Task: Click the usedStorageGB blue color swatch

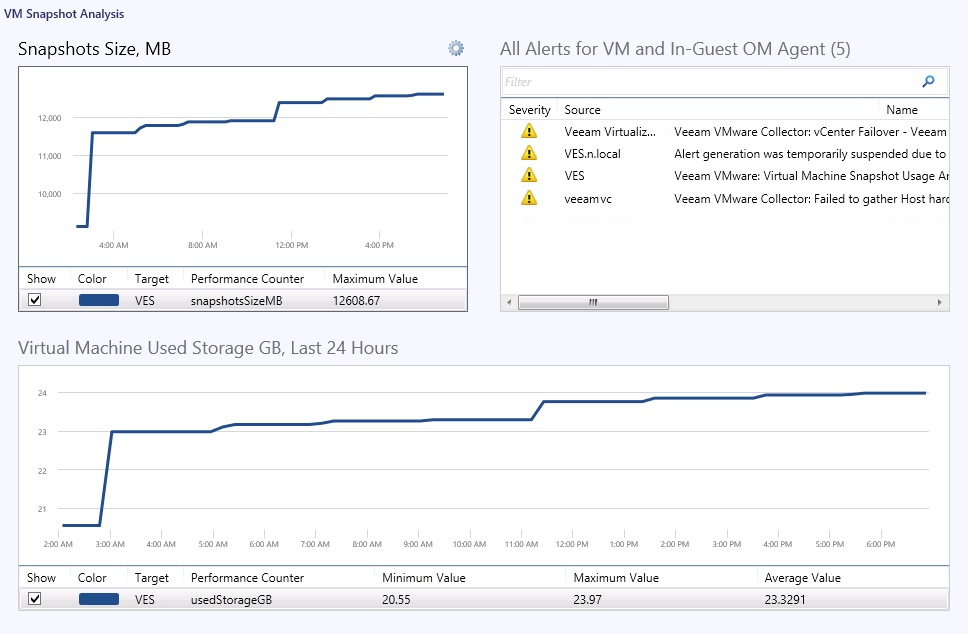Action: tap(98, 598)
